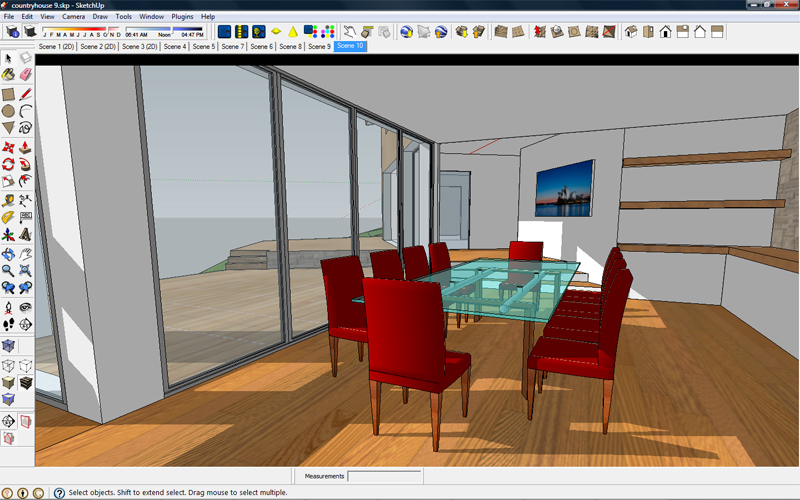The height and width of the screenshot is (500, 800).
Task: Open the Camera menu
Action: 73,16
